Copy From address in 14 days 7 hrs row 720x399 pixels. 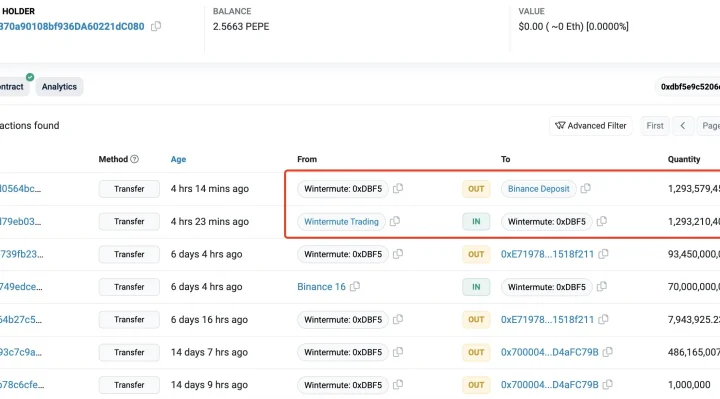(398, 352)
